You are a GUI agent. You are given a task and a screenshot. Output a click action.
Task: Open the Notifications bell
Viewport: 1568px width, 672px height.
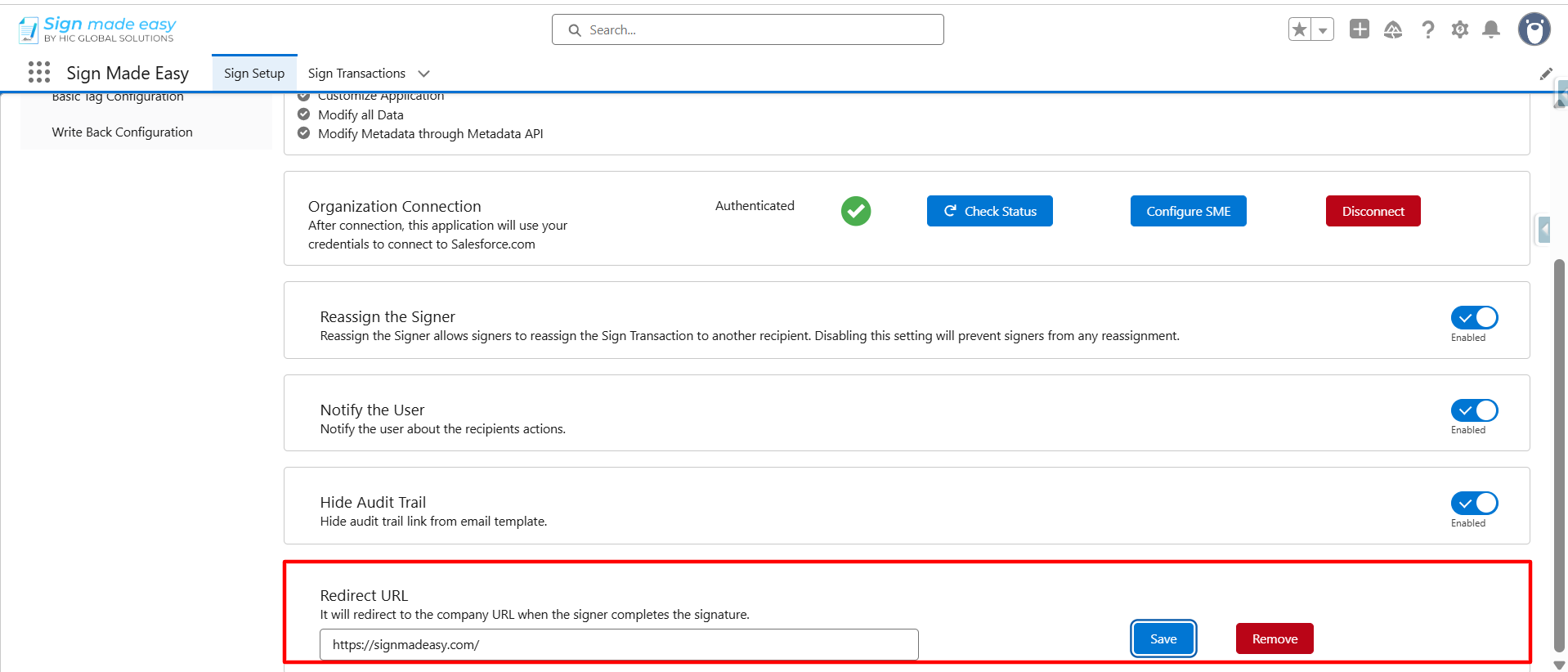tap(1491, 29)
